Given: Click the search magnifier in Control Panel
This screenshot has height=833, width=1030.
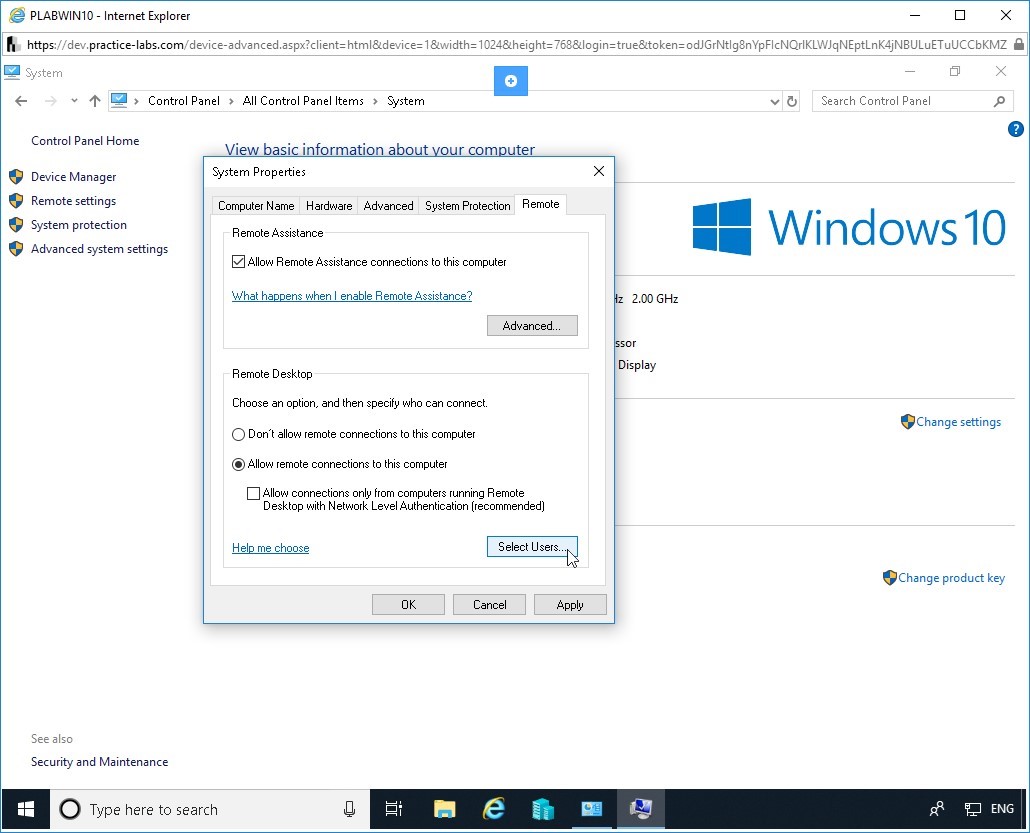Looking at the screenshot, I should tap(999, 101).
